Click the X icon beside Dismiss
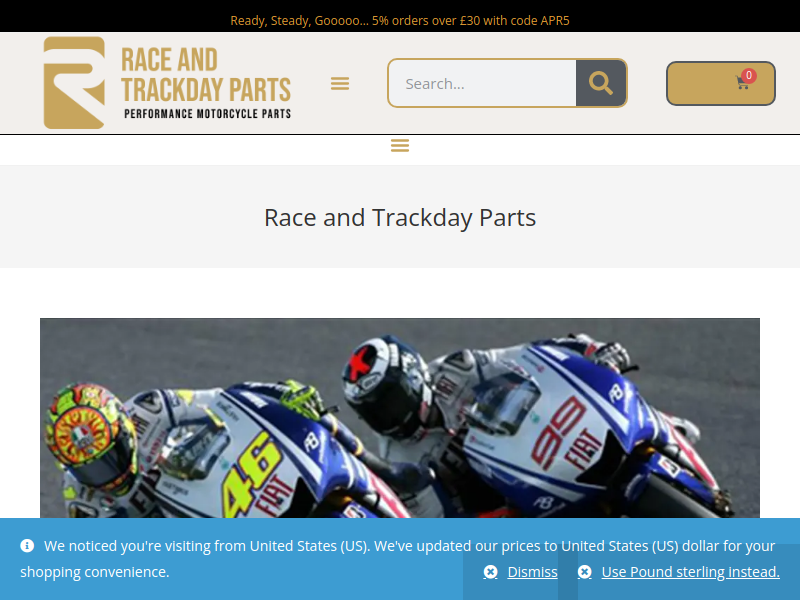The image size is (800, 600). (x=490, y=572)
